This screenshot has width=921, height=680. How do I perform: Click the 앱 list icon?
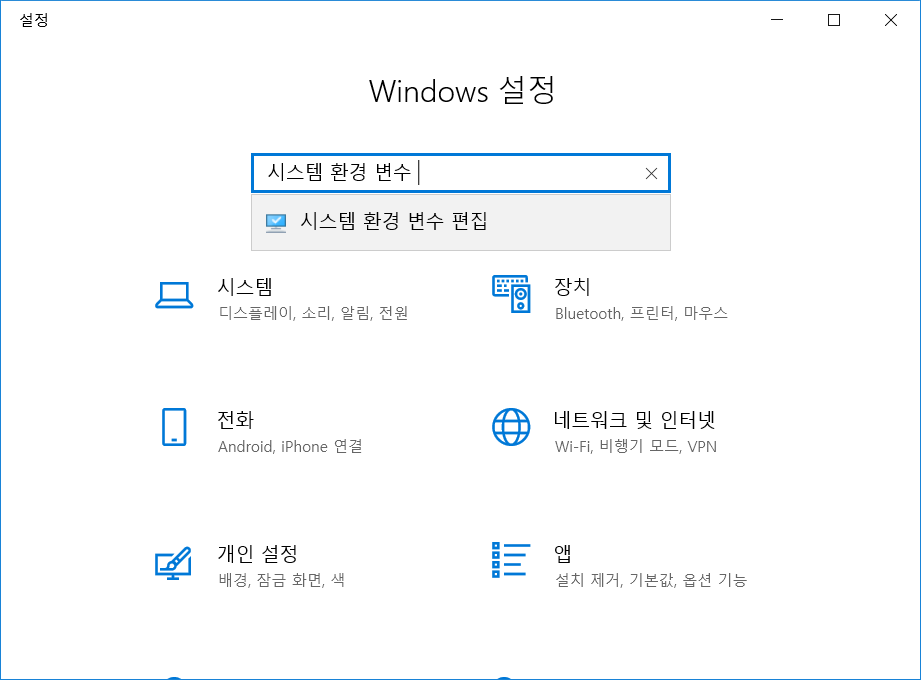pos(511,560)
